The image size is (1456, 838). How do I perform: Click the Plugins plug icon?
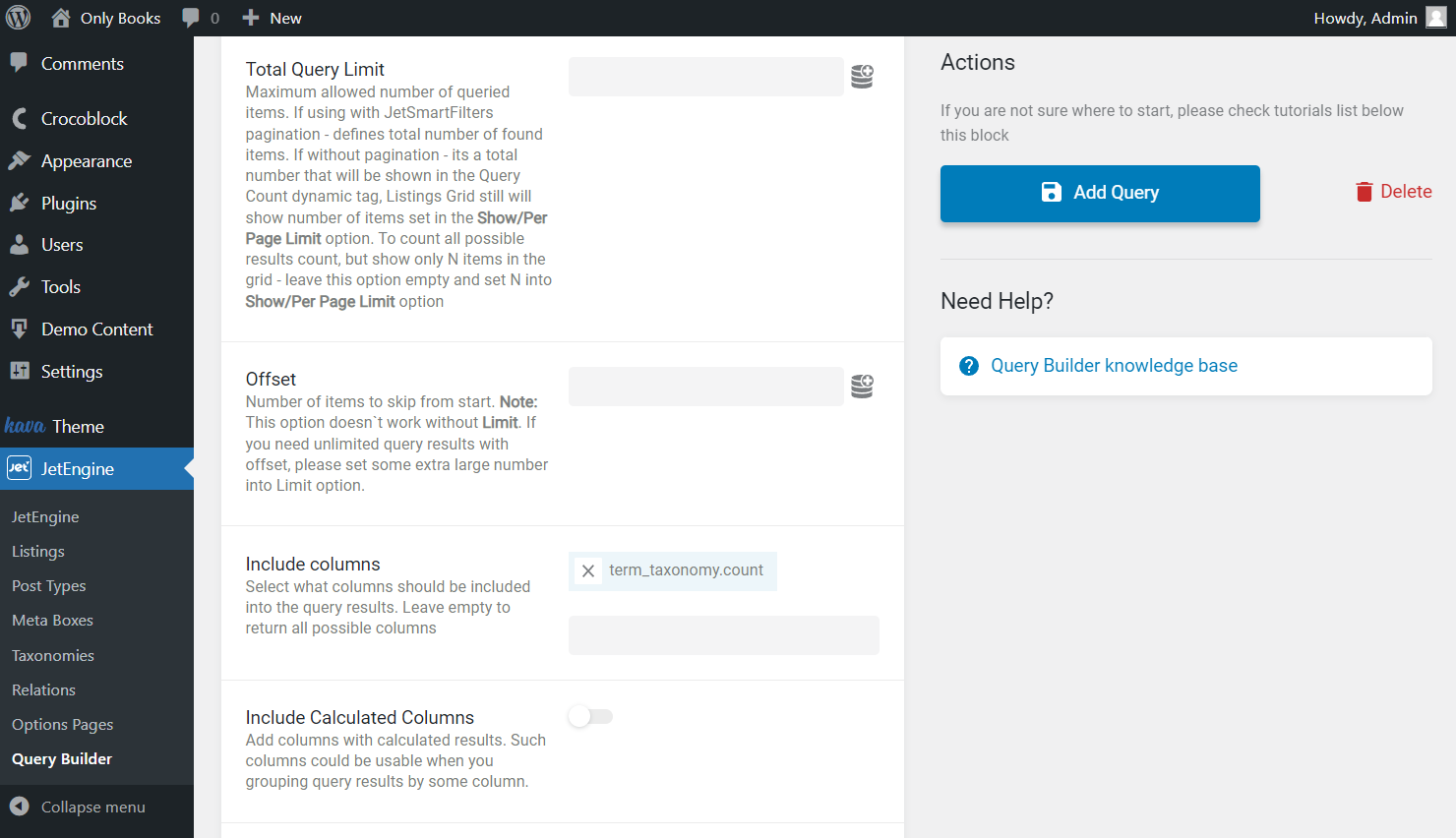[x=19, y=203]
